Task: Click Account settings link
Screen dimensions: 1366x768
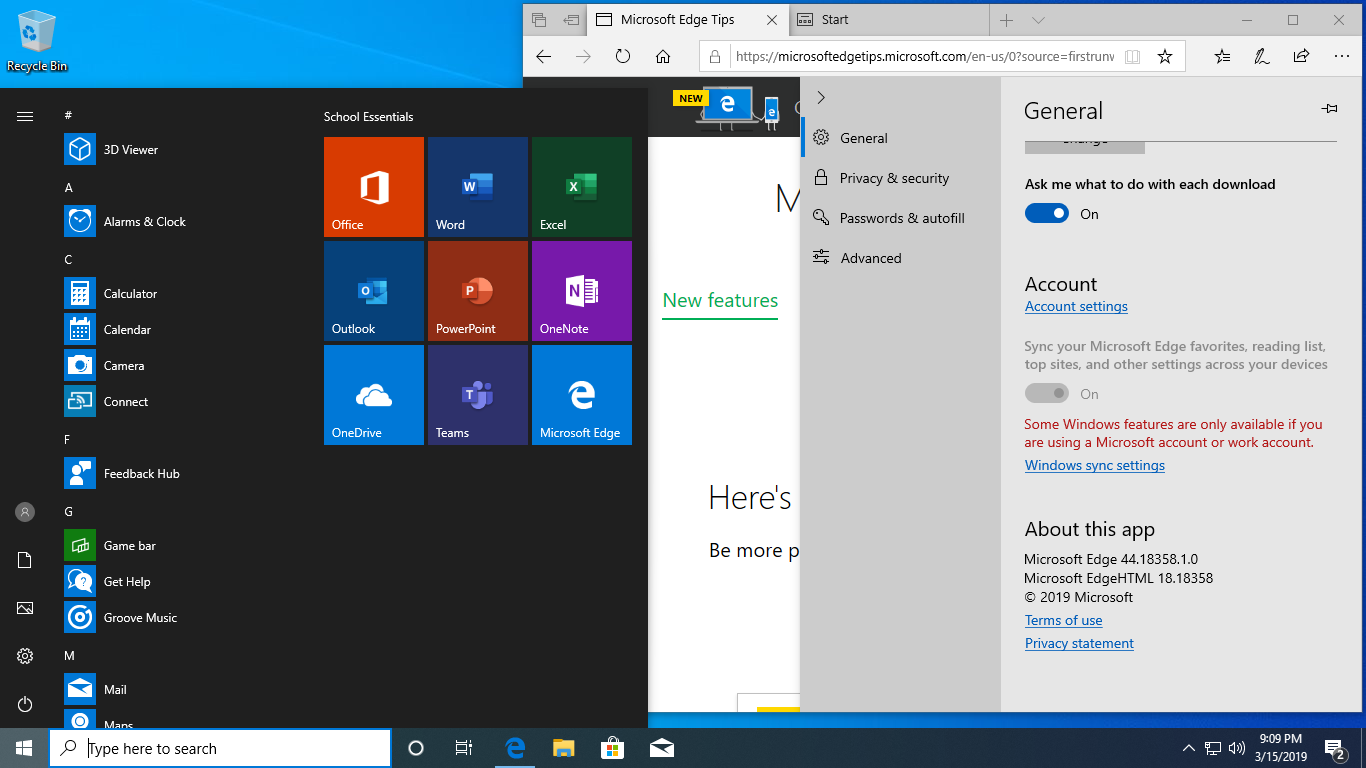Action: coord(1076,307)
